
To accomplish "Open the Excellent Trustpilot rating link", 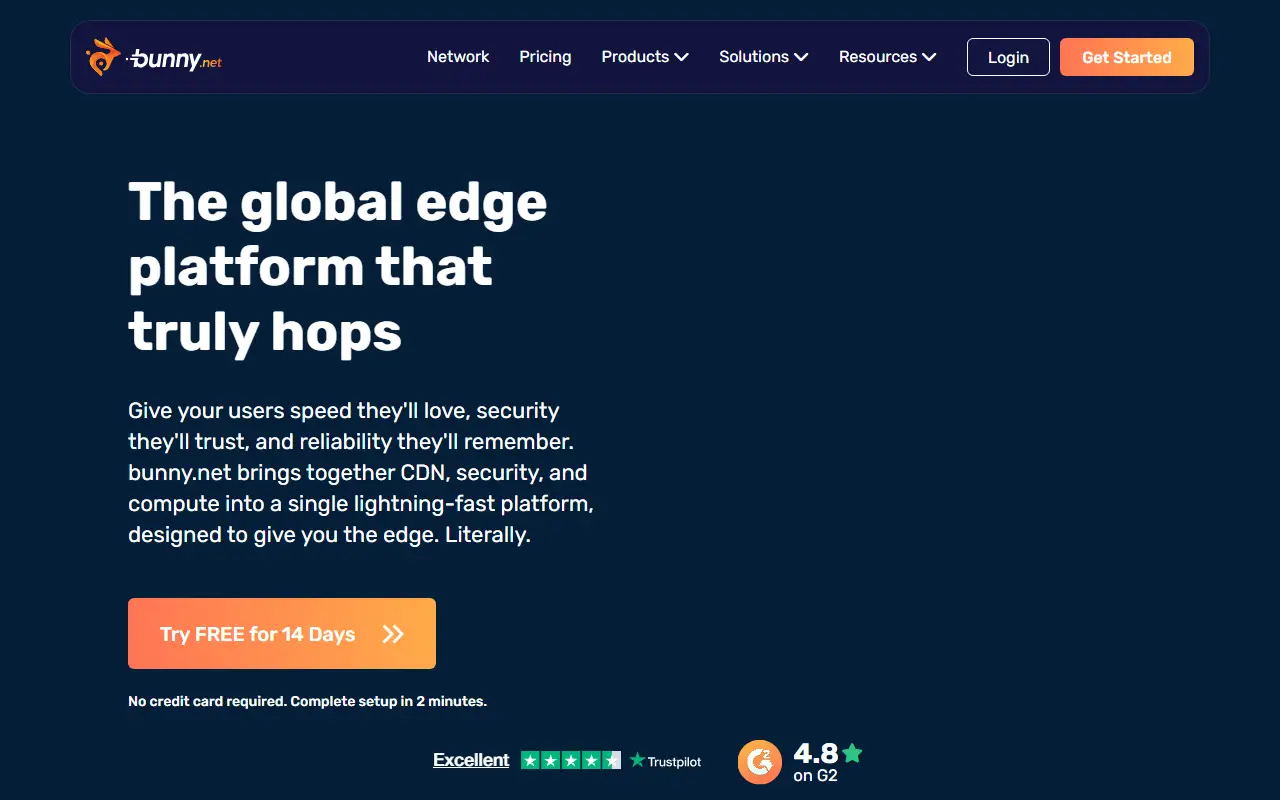I will tap(471, 760).
